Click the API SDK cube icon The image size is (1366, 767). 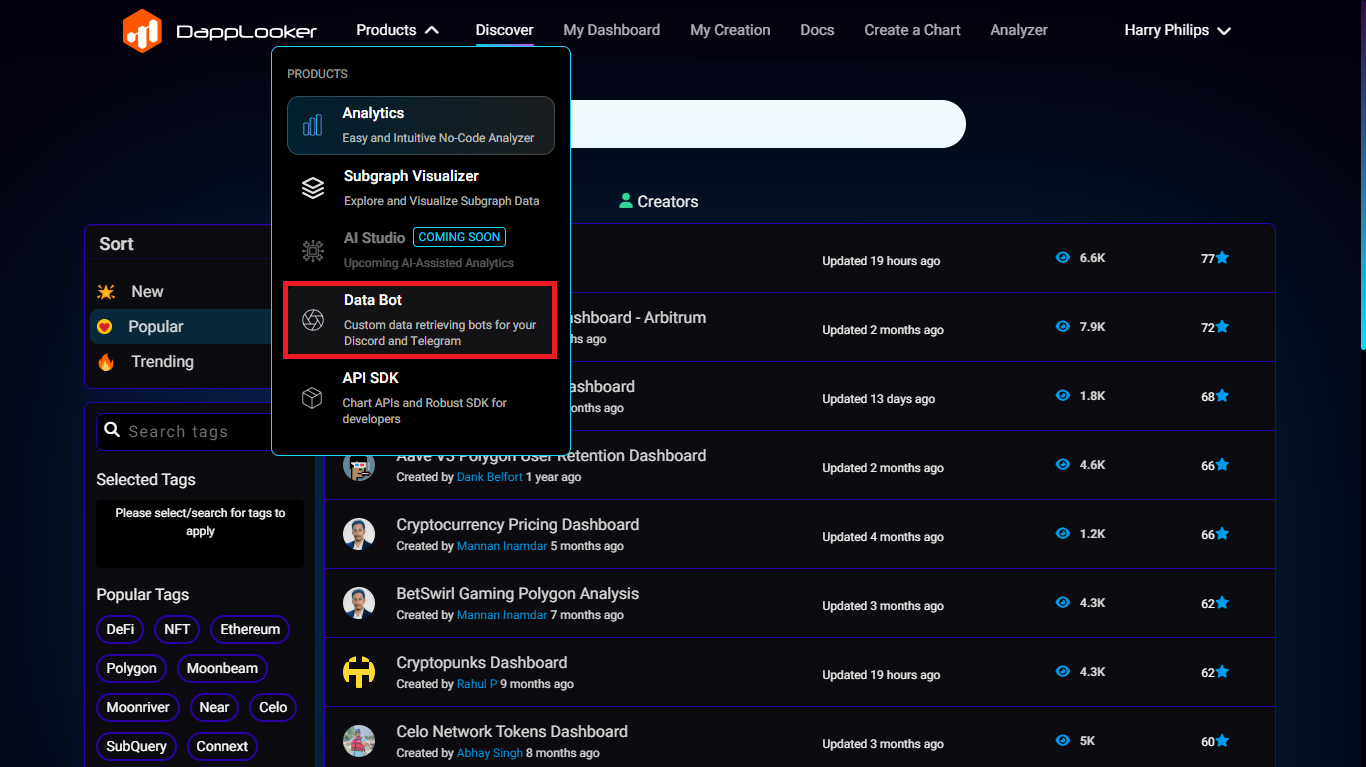pos(313,398)
